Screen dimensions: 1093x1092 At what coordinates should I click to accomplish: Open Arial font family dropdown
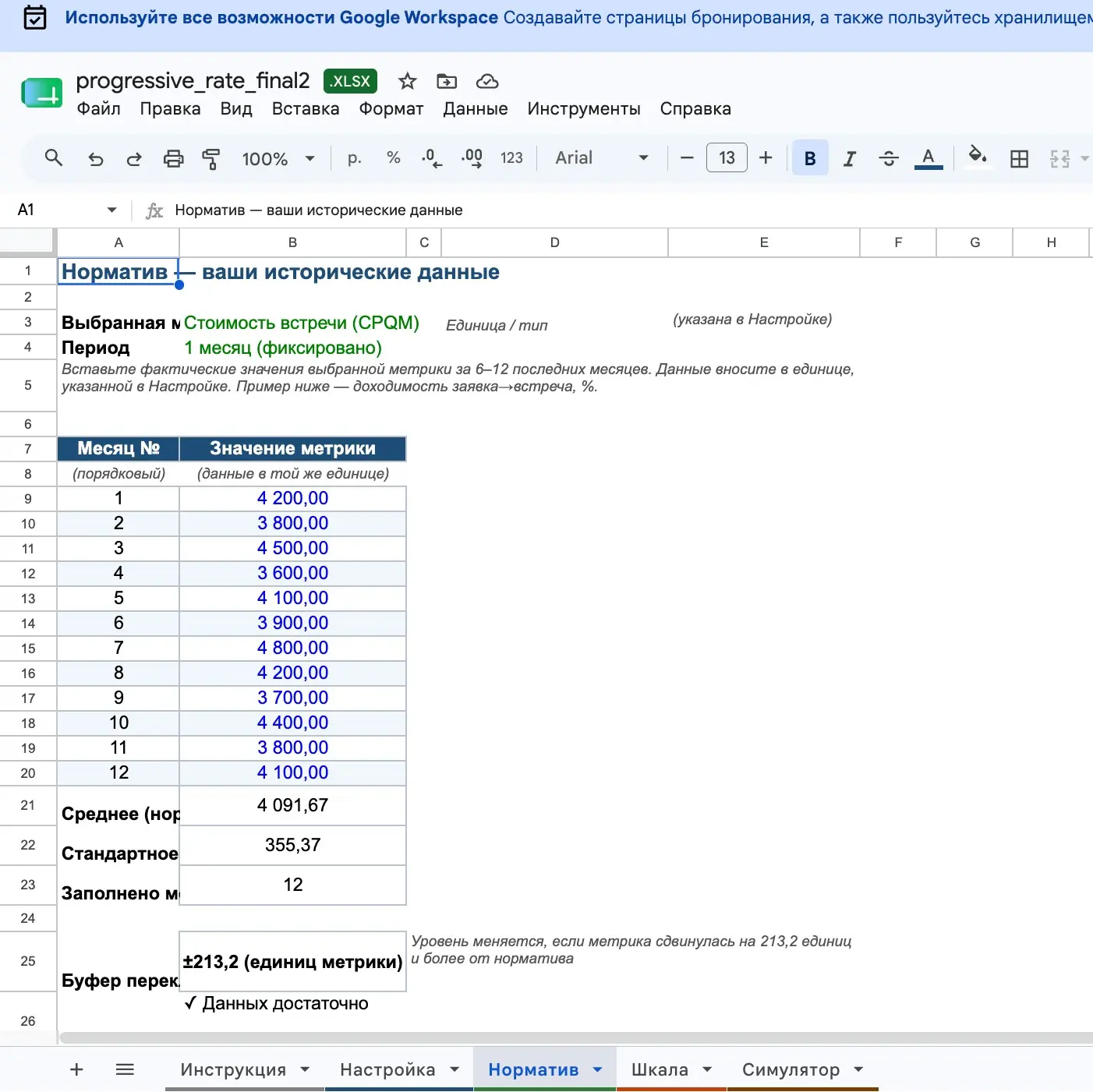(601, 158)
